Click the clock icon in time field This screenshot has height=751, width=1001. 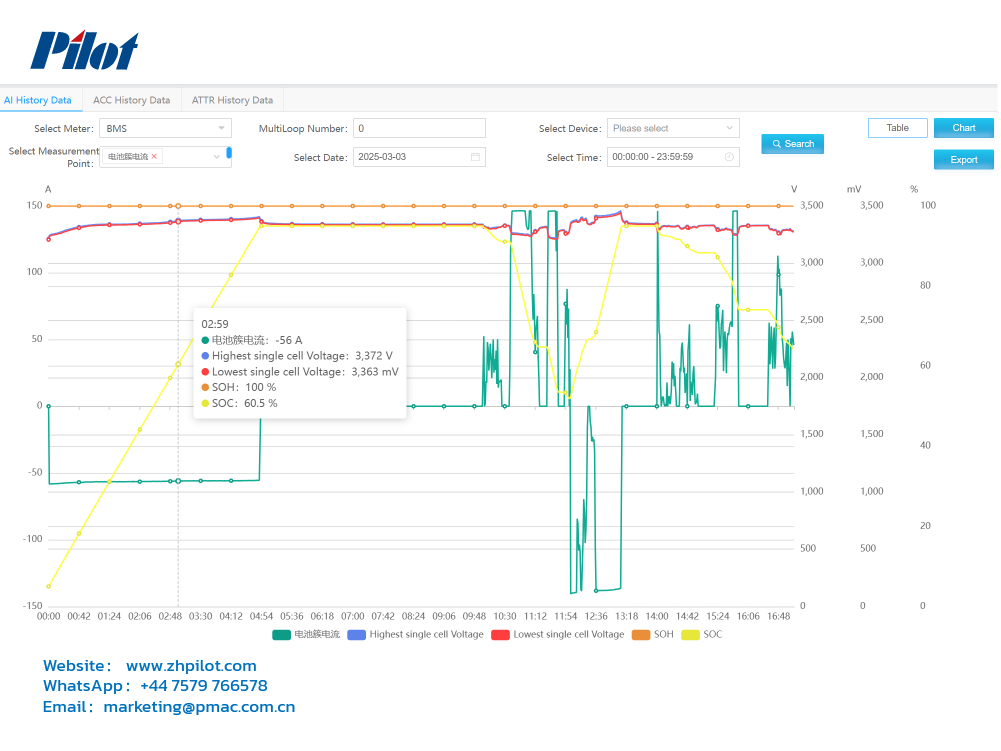tap(729, 157)
